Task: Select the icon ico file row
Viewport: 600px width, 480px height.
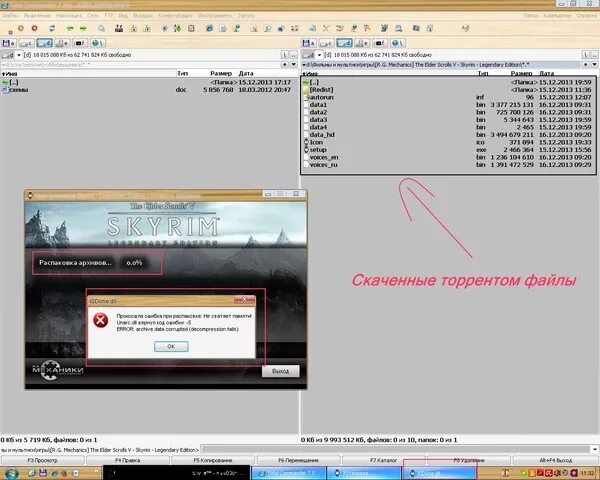Action: point(448,142)
